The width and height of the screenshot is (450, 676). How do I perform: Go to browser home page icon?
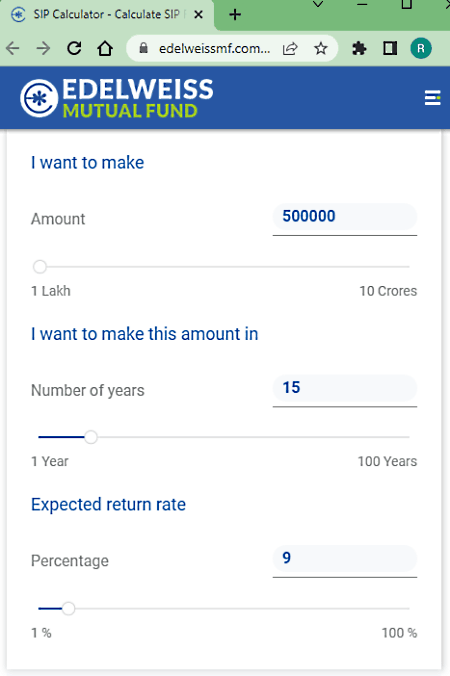click(105, 48)
